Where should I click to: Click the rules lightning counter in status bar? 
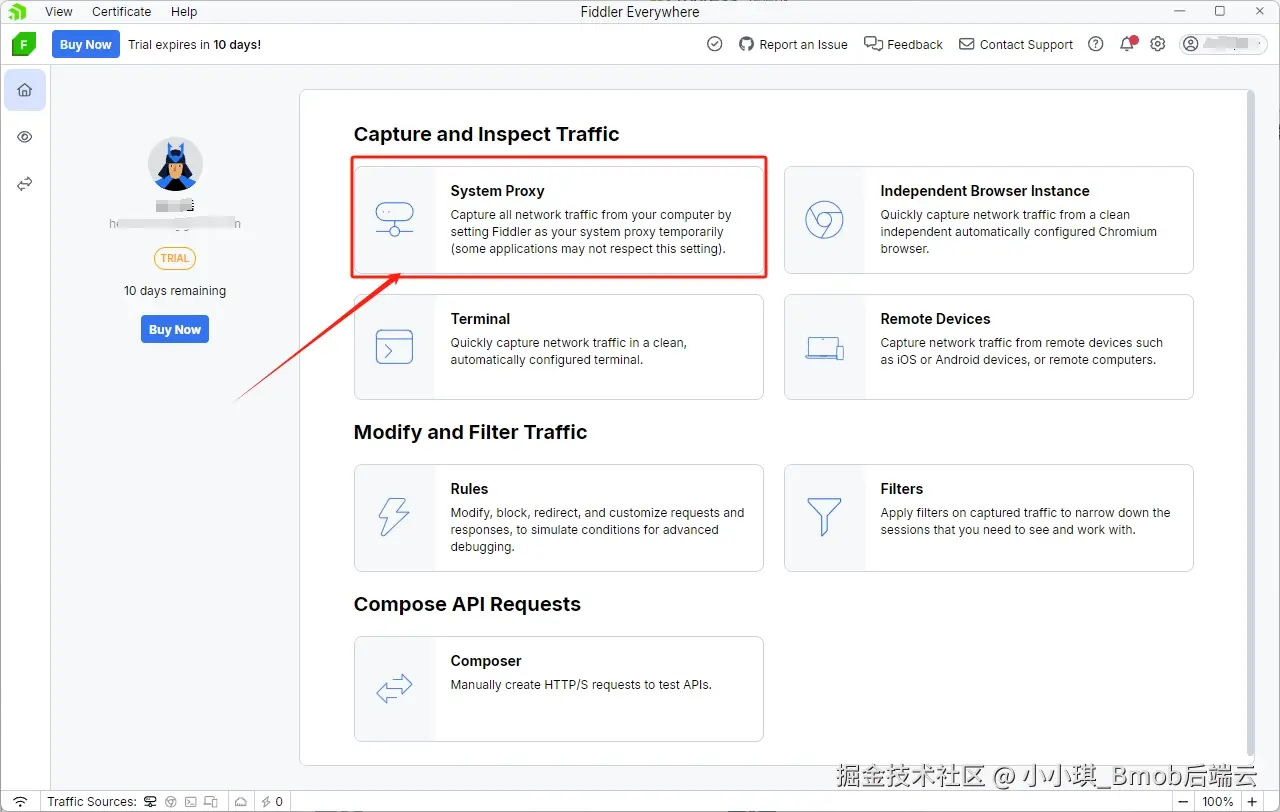pyautogui.click(x=272, y=801)
